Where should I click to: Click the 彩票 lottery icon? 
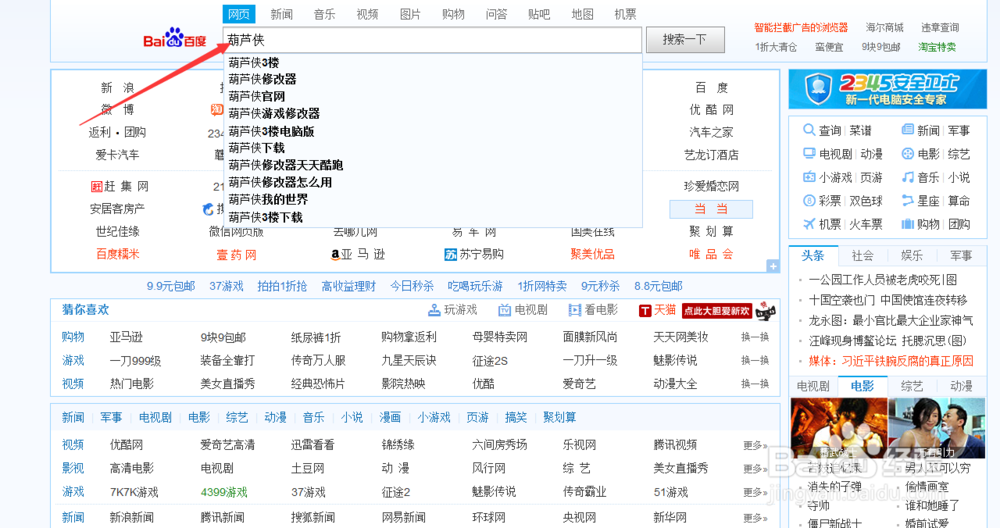click(809, 201)
